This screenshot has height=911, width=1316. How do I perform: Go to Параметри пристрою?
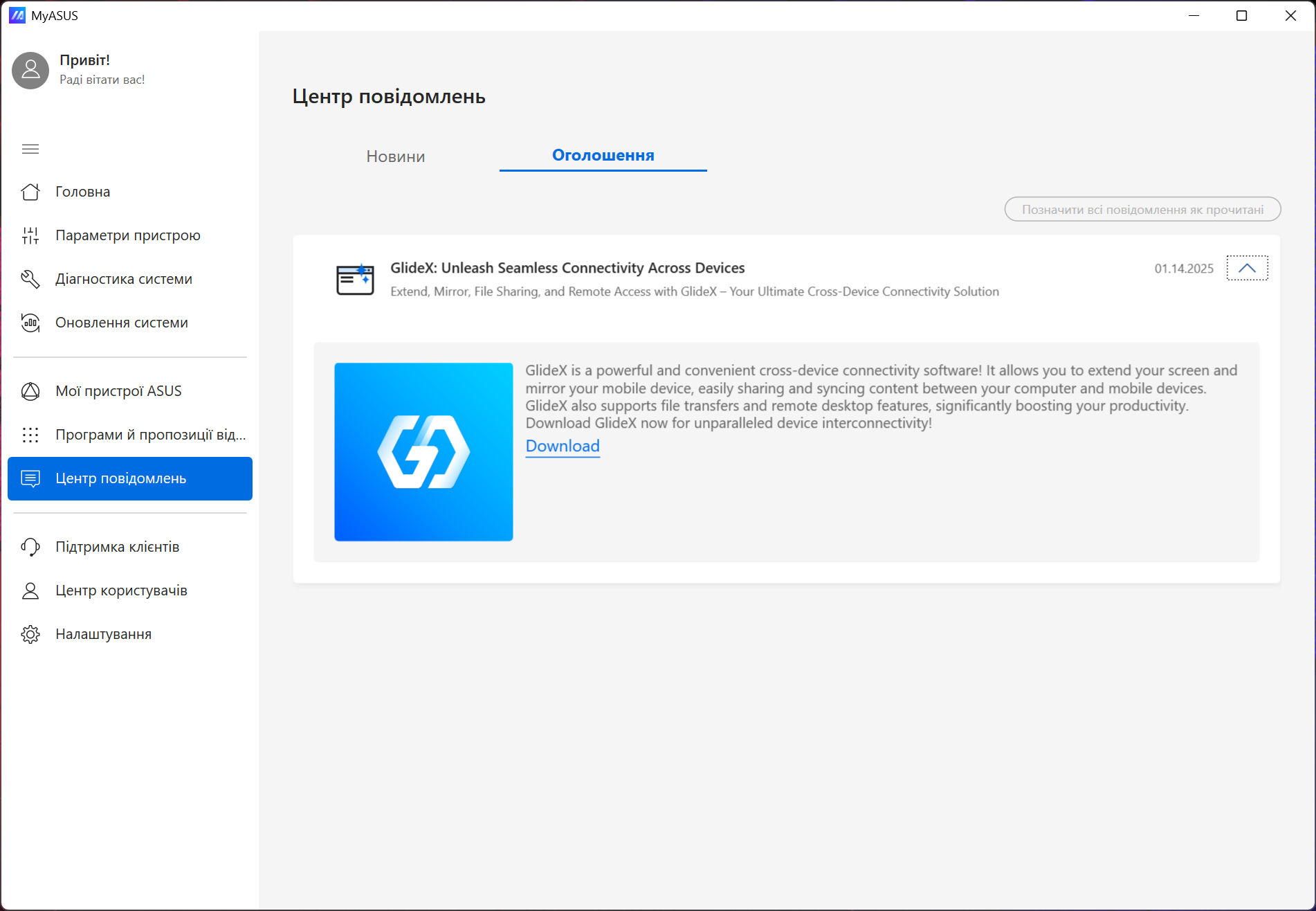(x=130, y=235)
